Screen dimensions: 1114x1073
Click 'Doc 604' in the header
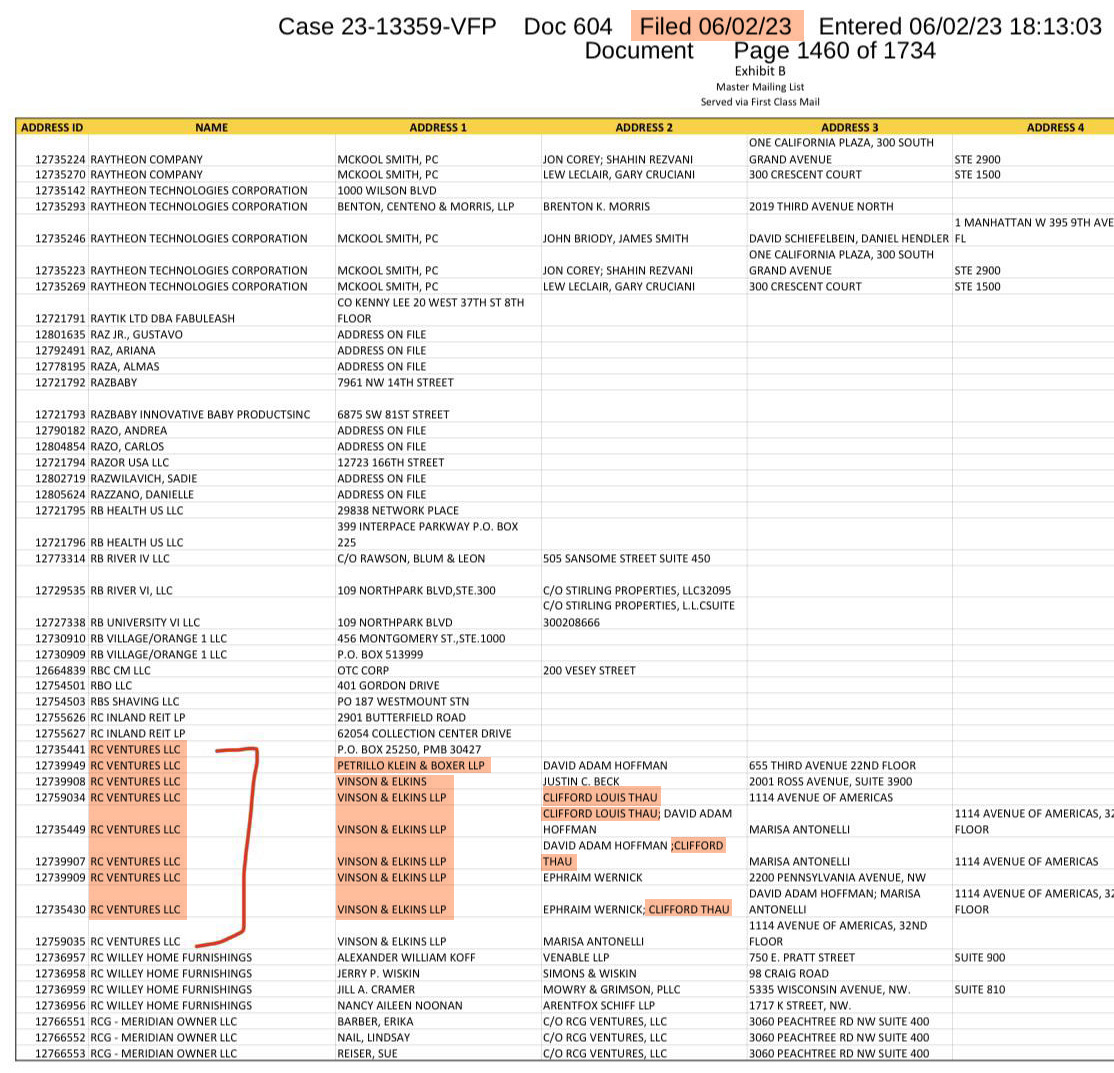(x=568, y=26)
